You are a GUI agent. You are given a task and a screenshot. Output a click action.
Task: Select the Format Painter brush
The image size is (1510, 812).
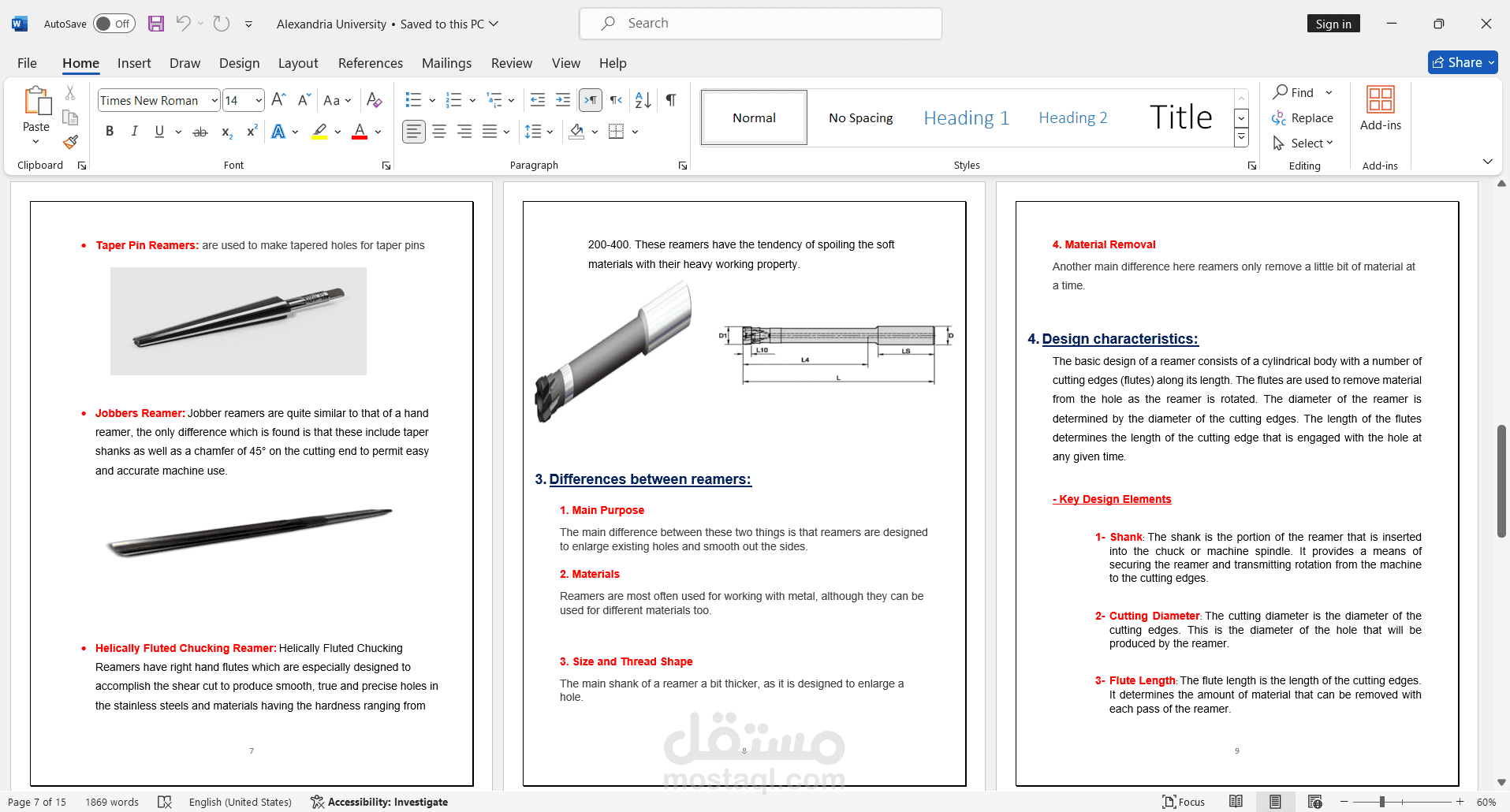70,142
